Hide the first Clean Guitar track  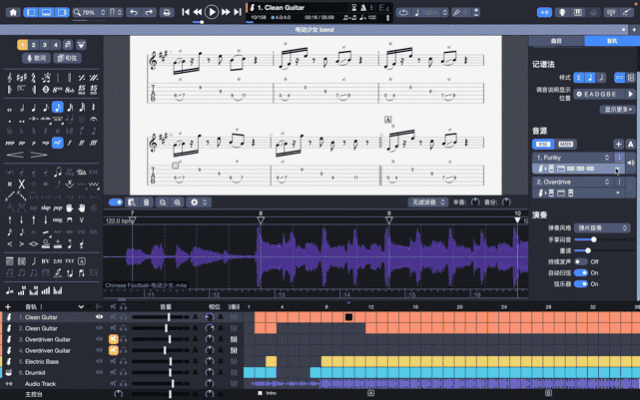[x=99, y=317]
